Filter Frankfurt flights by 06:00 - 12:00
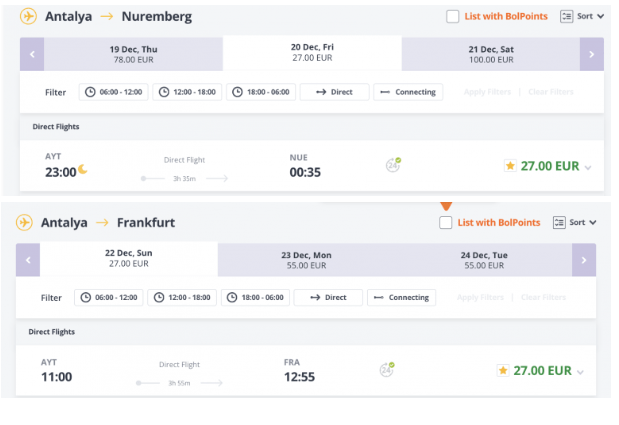This screenshot has width=619, height=425. (109, 298)
